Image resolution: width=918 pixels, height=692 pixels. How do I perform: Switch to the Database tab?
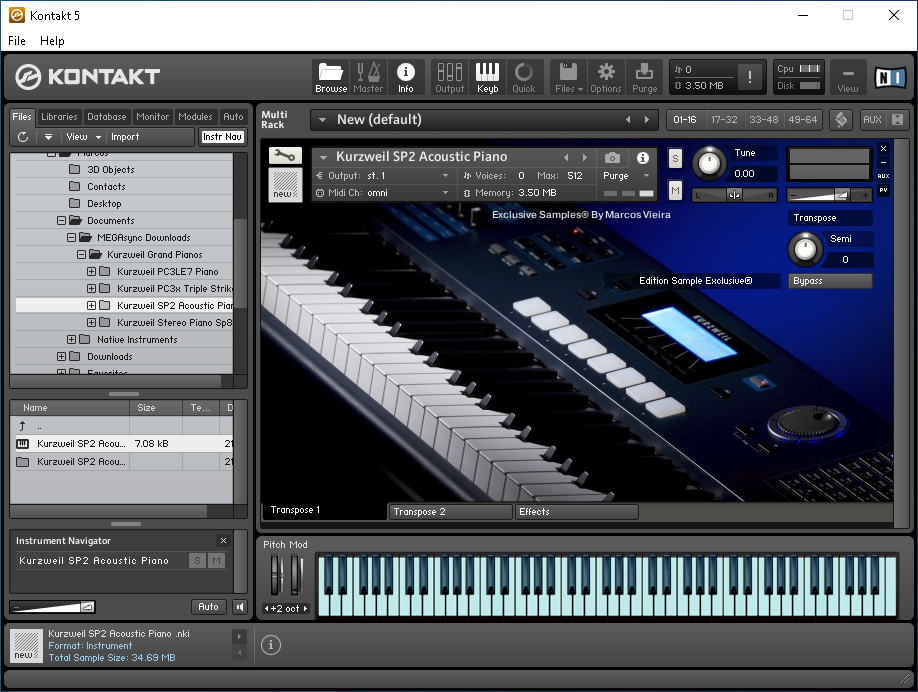107,117
